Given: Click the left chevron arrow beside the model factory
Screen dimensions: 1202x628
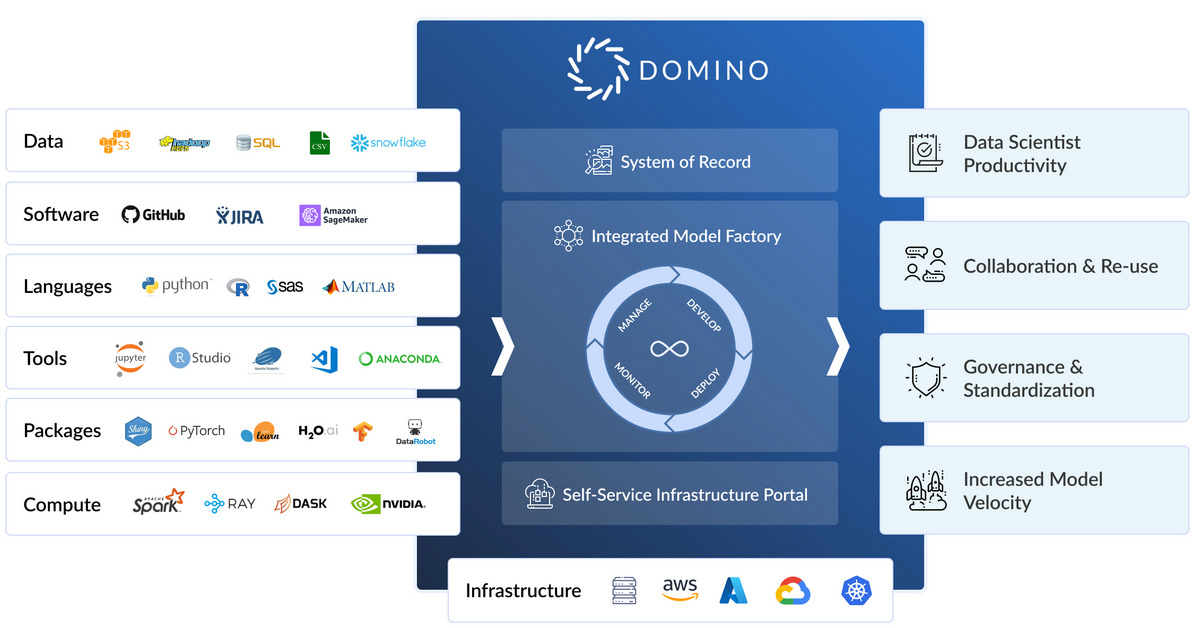Looking at the screenshot, I should (x=502, y=347).
